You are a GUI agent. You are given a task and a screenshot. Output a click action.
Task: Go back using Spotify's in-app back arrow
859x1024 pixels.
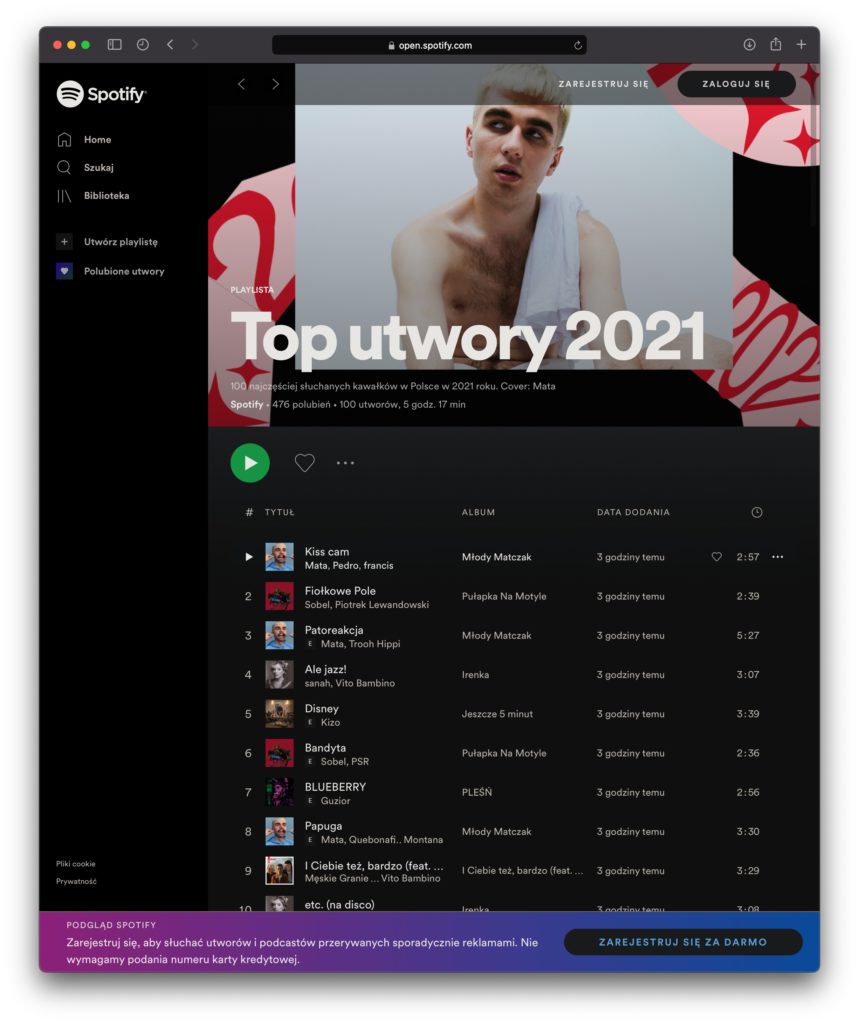(x=242, y=84)
